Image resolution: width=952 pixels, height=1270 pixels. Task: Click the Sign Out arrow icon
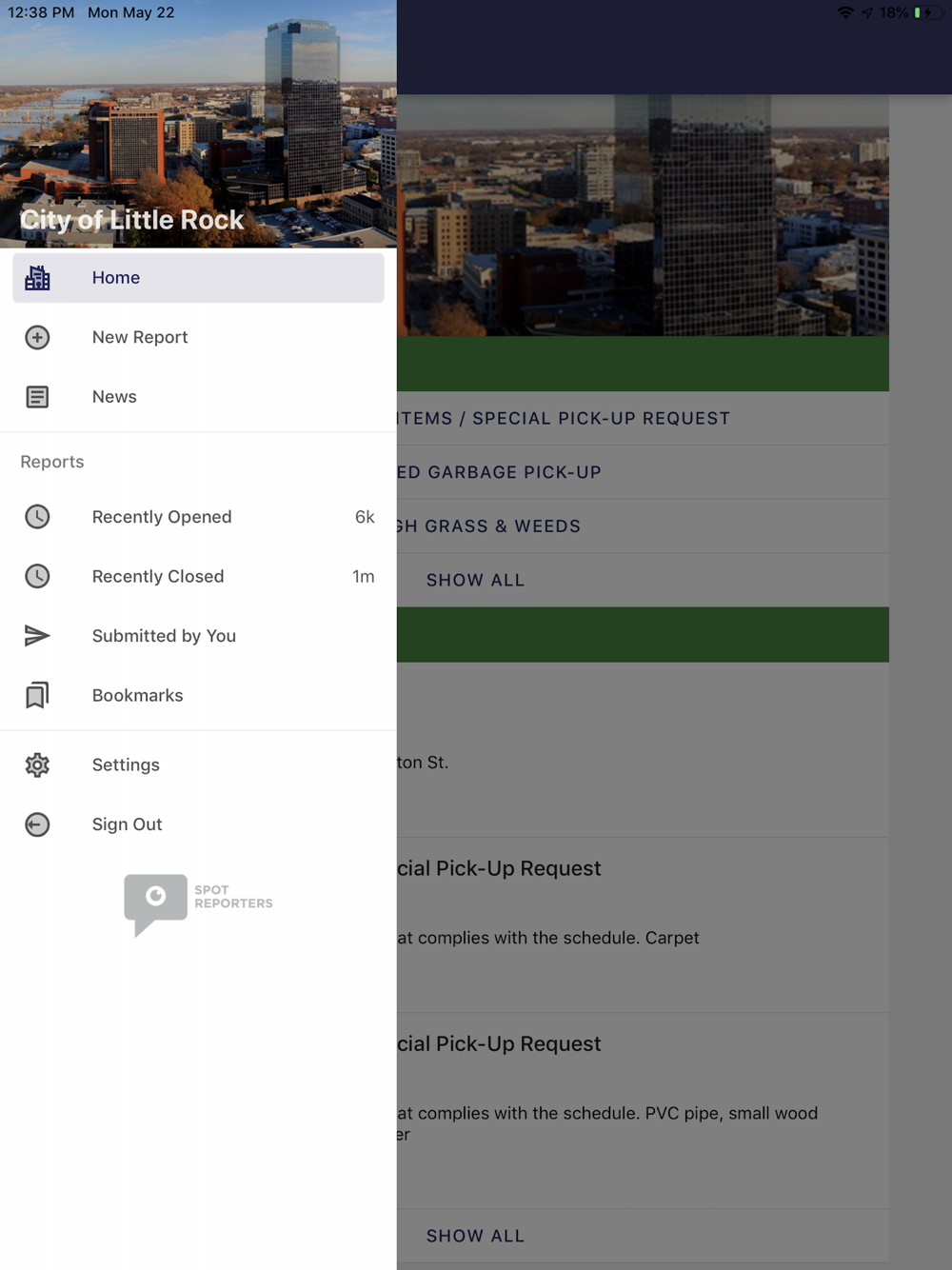click(x=37, y=824)
